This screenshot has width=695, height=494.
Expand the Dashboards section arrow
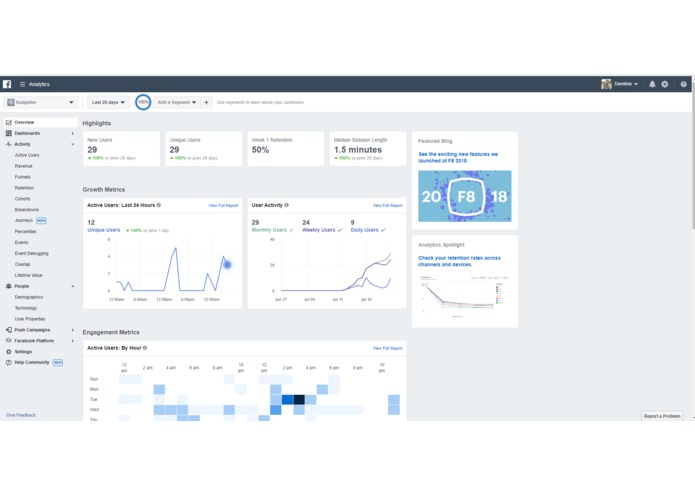73,133
